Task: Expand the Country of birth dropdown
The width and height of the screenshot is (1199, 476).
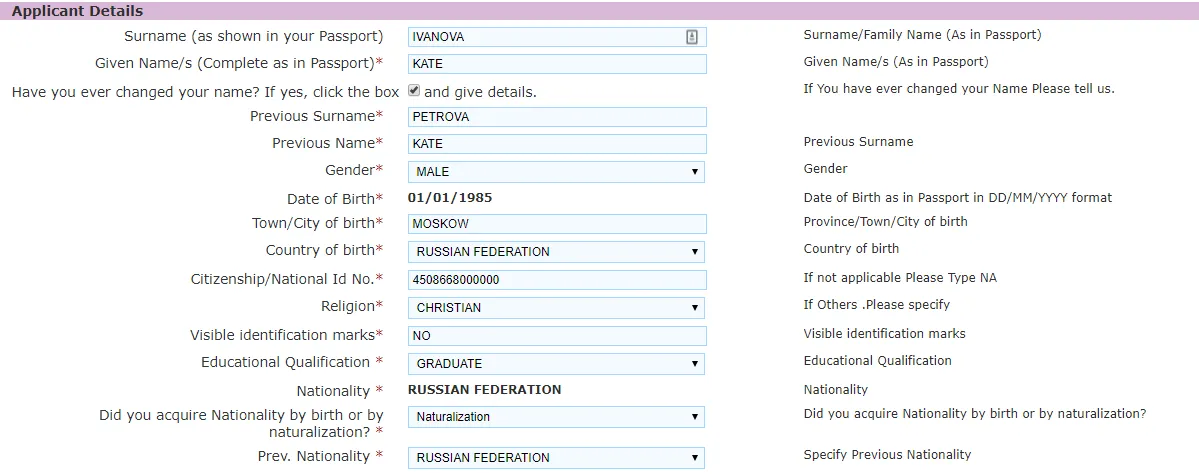Action: 556,252
